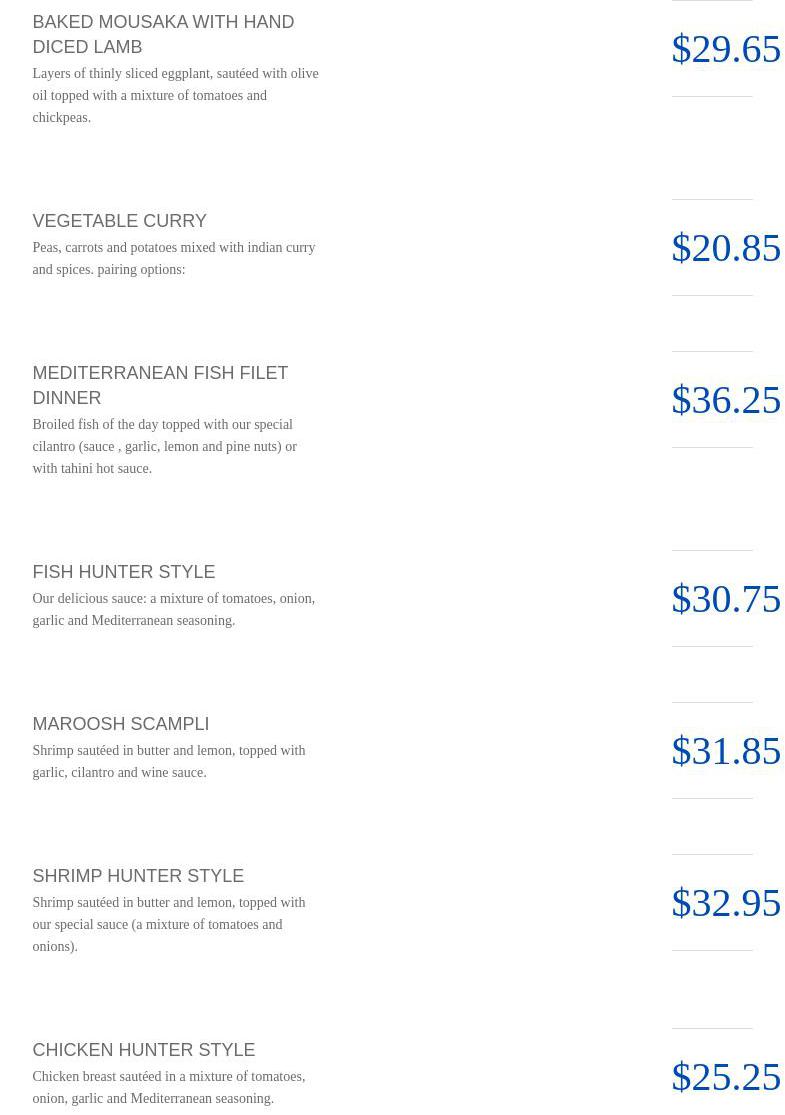Click the thinly sliced eggplant description text
The height and width of the screenshot is (1115, 785).
click(175, 95)
